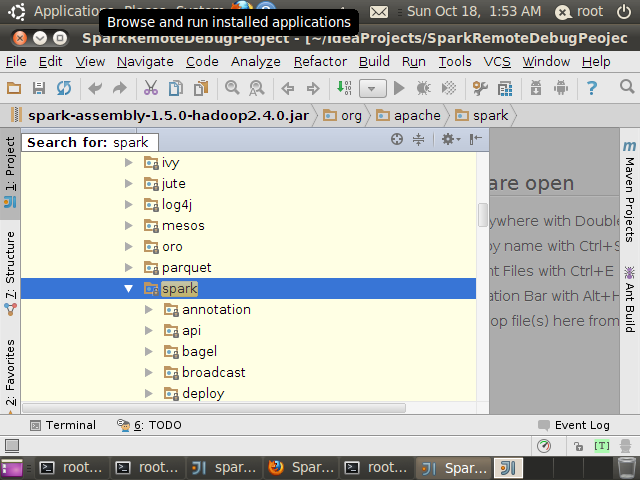Toggle the Structure side tab
The image size is (640, 480).
(10, 273)
